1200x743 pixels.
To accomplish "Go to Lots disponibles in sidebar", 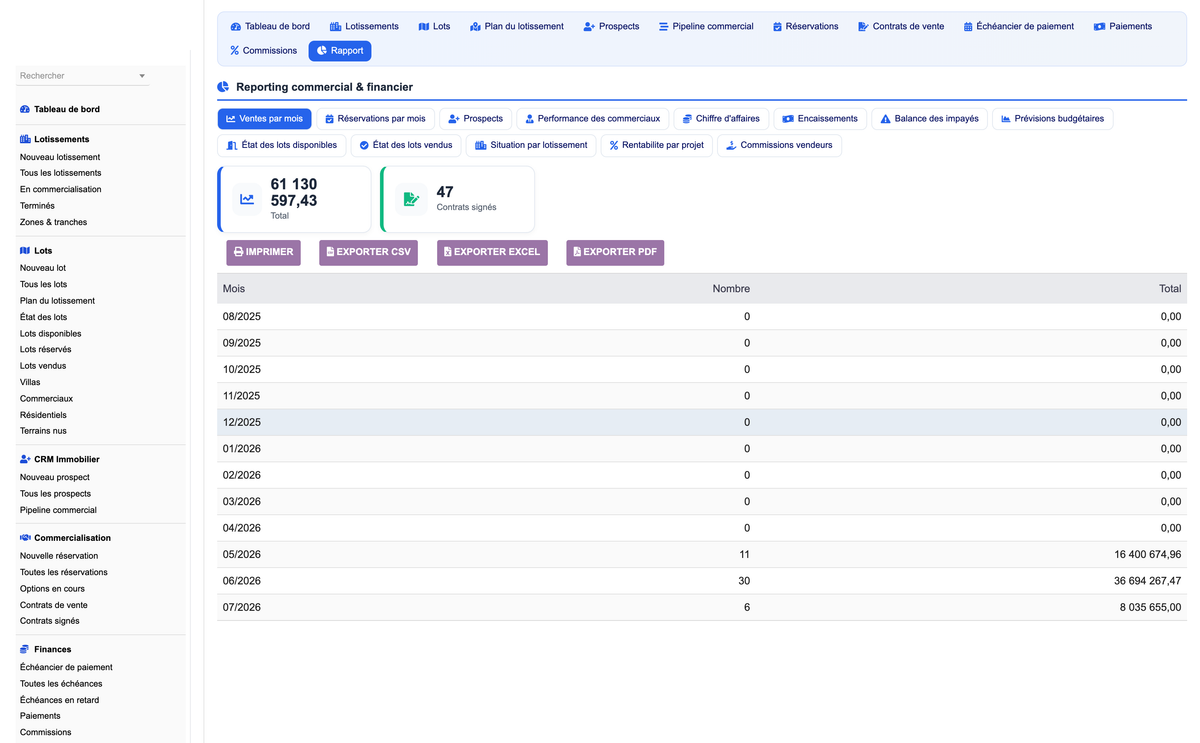I will [x=51, y=333].
